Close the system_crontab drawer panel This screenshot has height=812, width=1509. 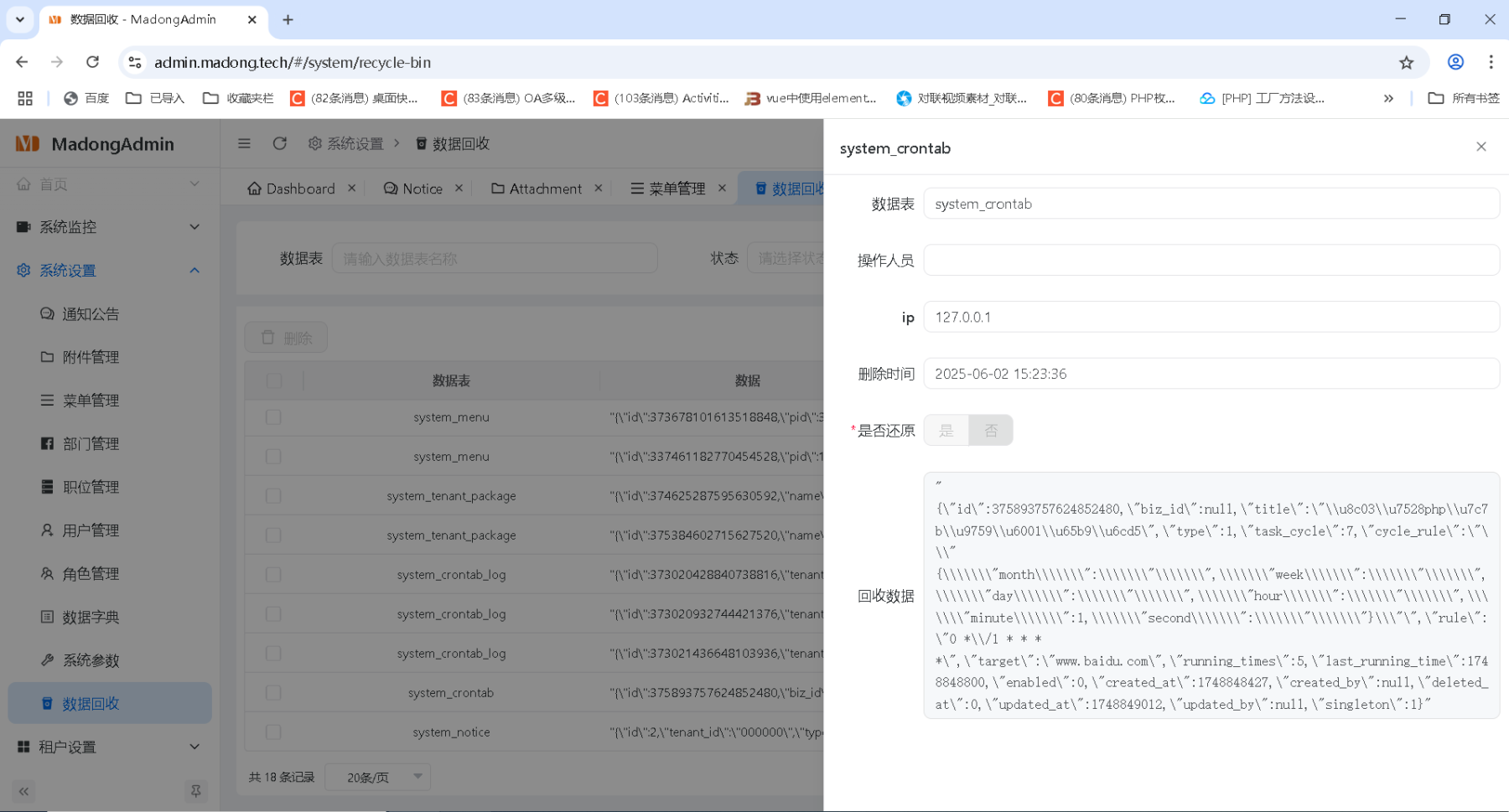coord(1481,147)
